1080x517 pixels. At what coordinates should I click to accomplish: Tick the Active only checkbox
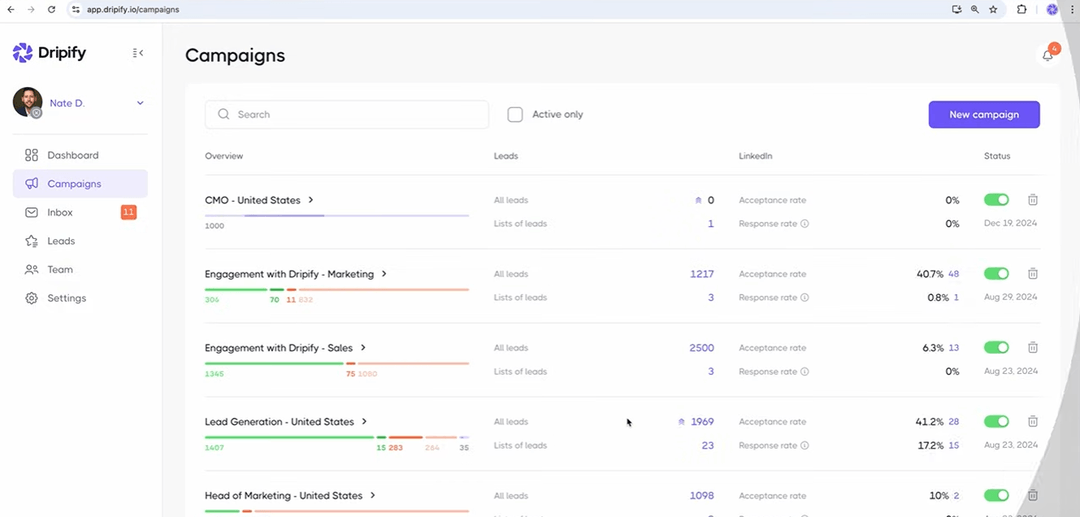coord(515,114)
